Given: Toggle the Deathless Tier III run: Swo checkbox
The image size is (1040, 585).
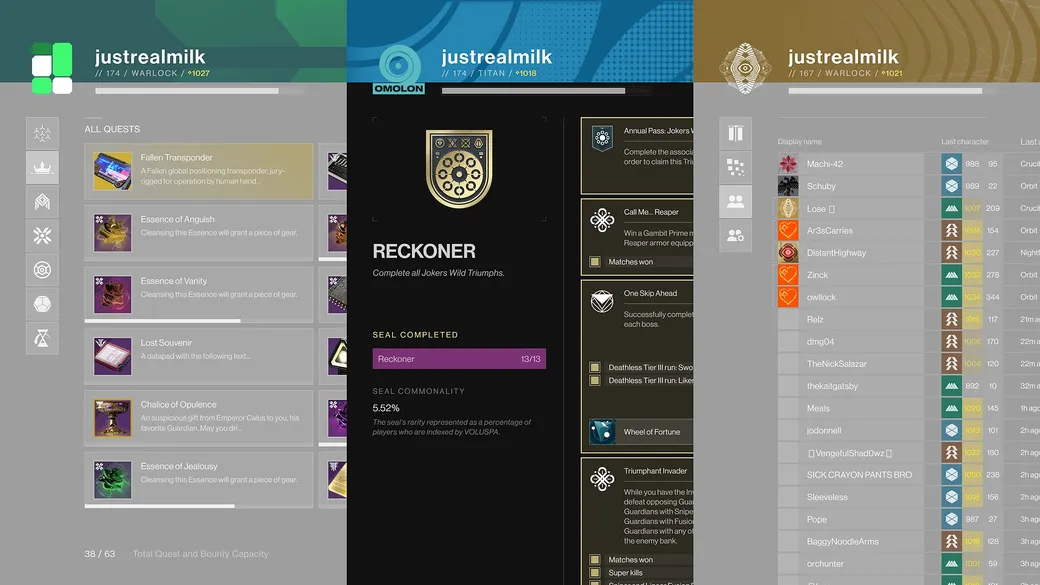Looking at the screenshot, I should [x=595, y=367].
